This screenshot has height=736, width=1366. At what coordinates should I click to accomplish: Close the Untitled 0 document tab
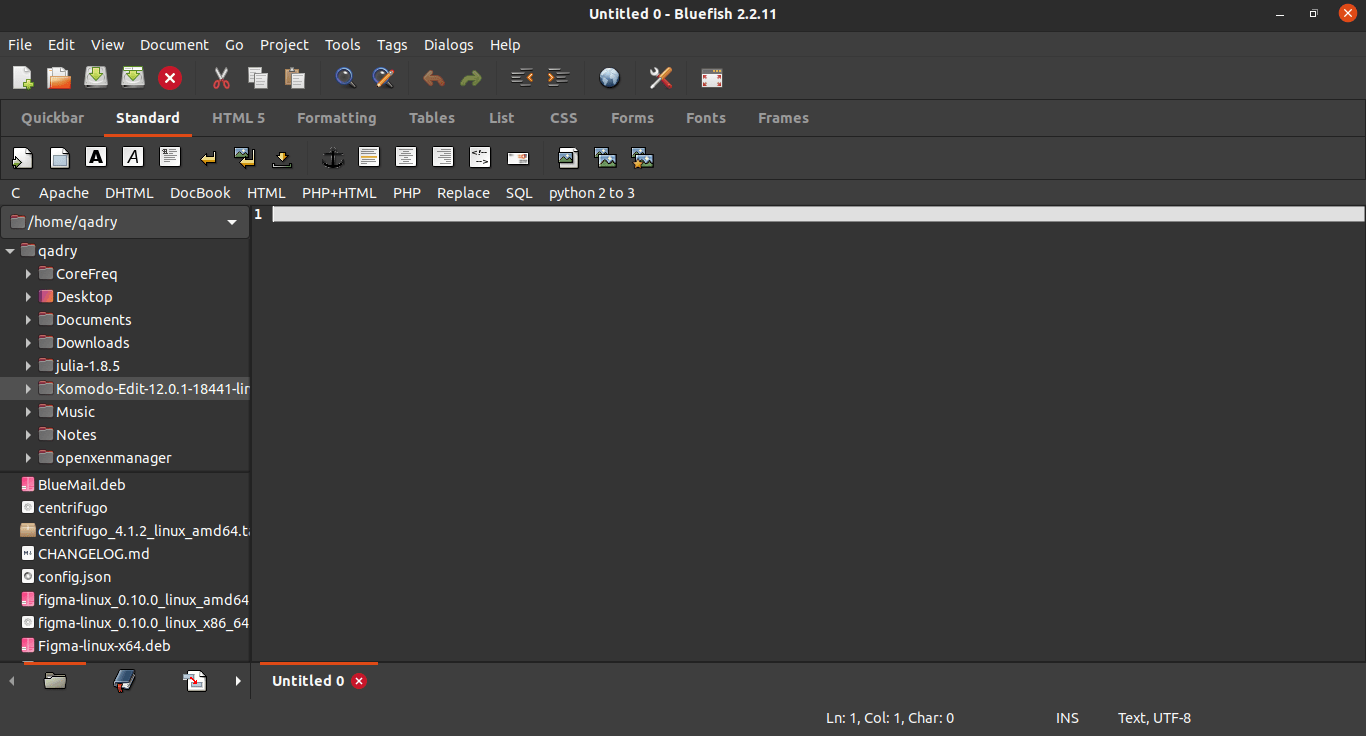point(359,681)
